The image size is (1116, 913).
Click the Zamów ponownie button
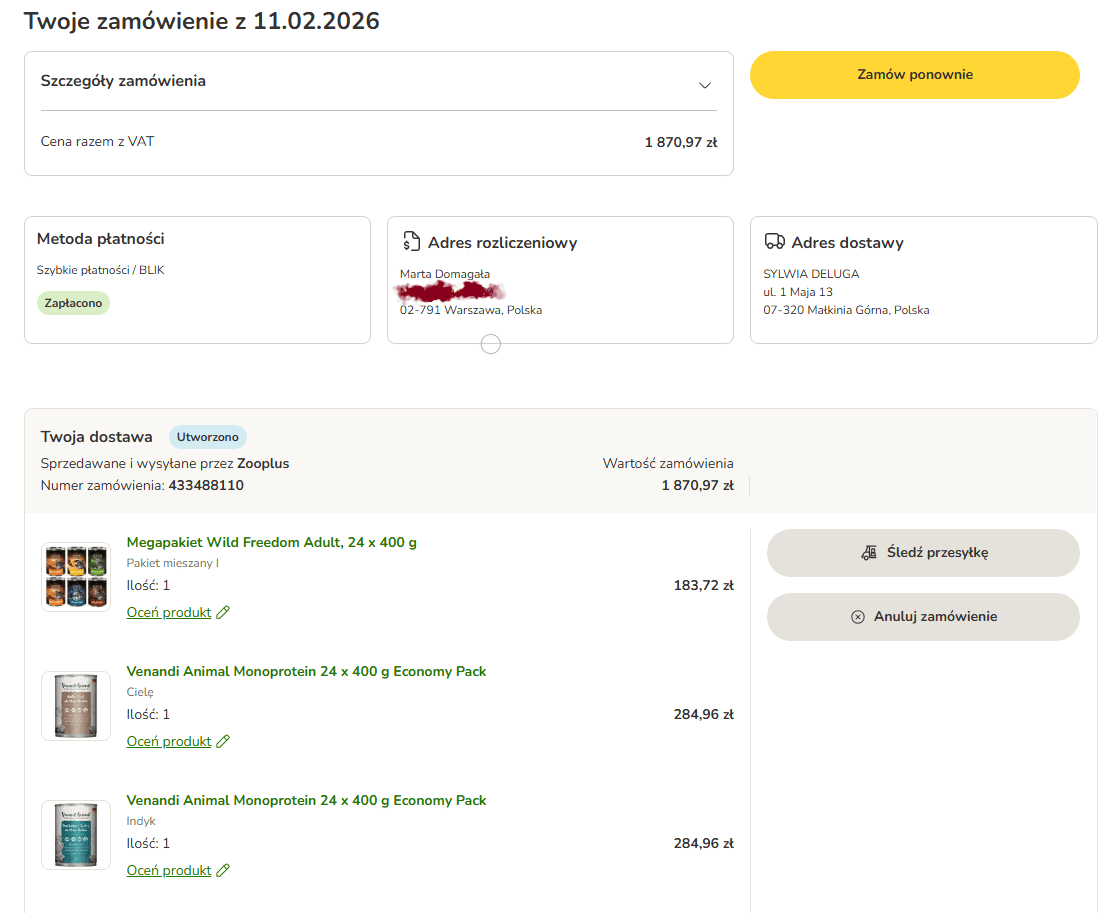tap(915, 75)
